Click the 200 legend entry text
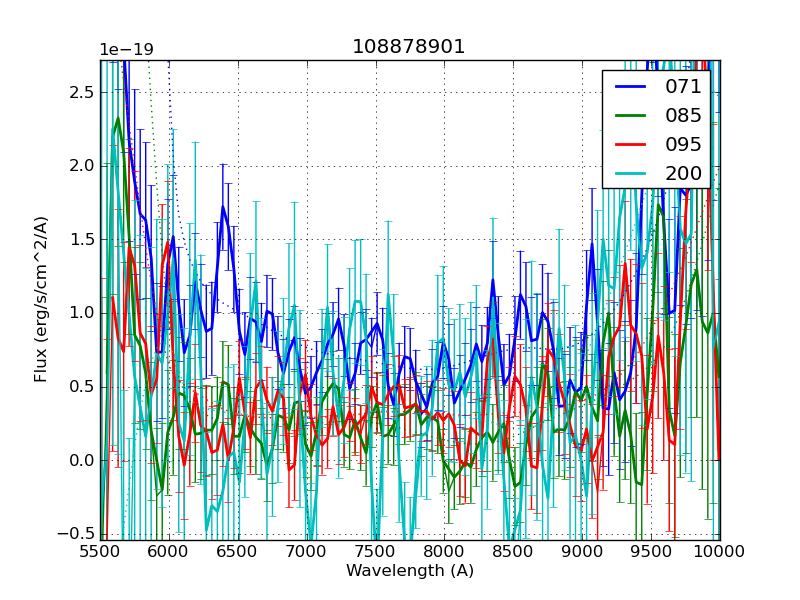Screen dimensions: 800x600 click(x=683, y=173)
